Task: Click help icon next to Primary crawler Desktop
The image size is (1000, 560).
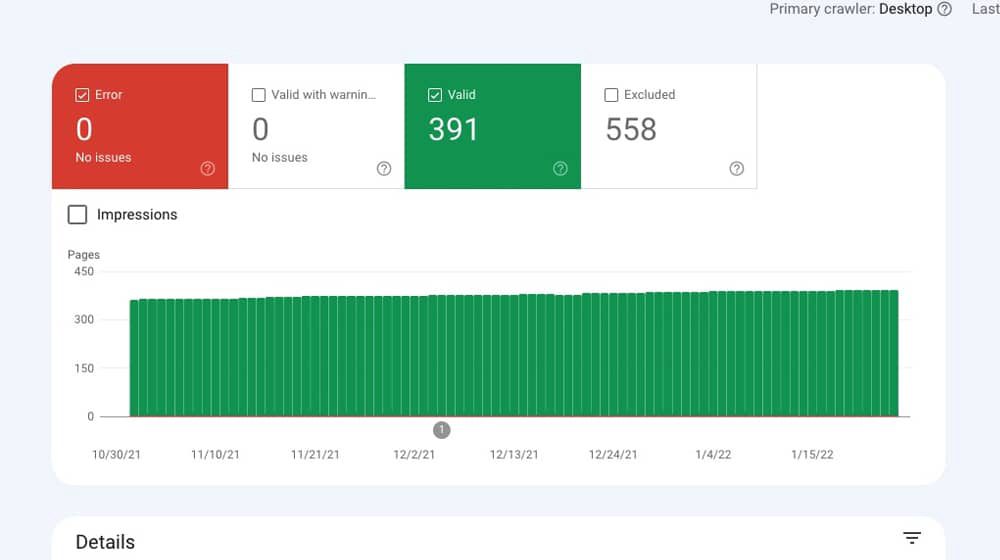Action: [945, 9]
